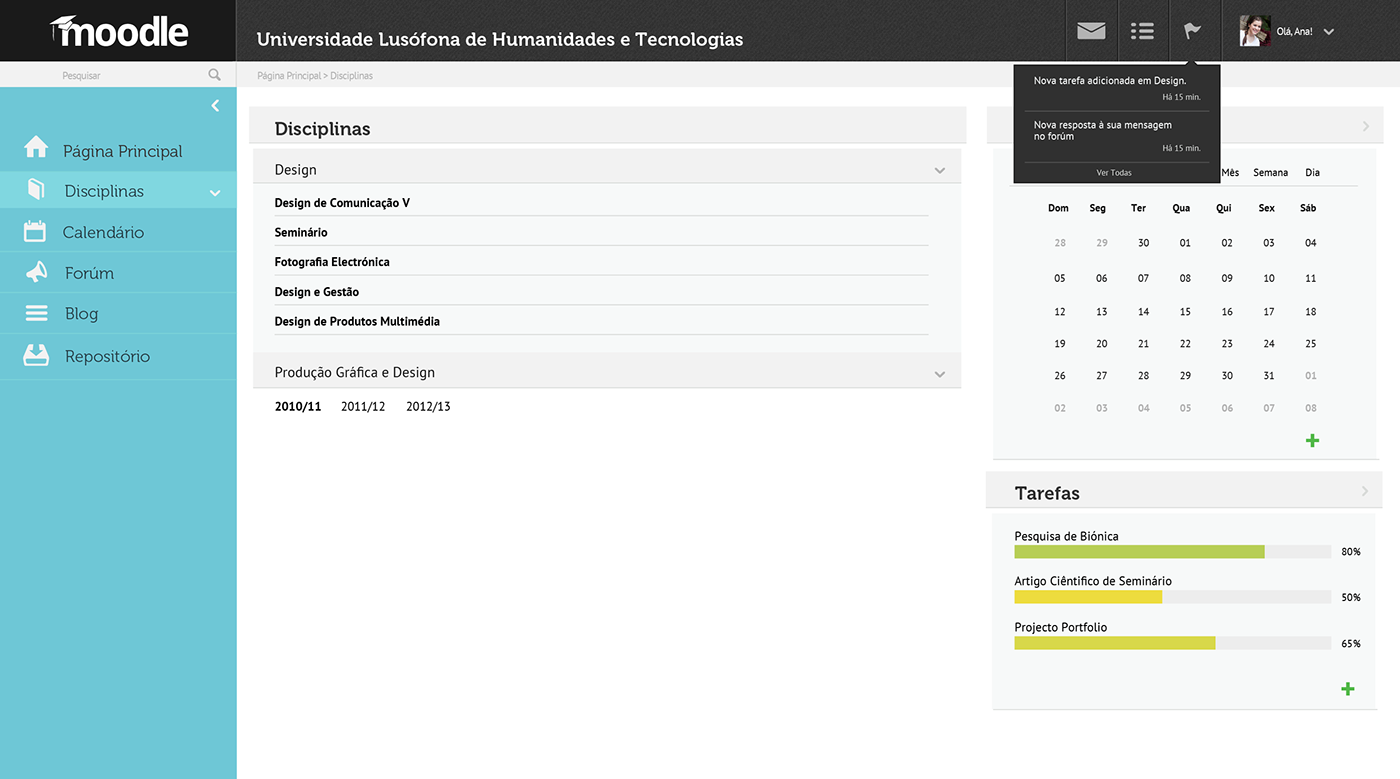Image resolution: width=1400 pixels, height=779 pixels.
Task: Click the Pesquisa de Biónica task name
Action: tap(1066, 536)
